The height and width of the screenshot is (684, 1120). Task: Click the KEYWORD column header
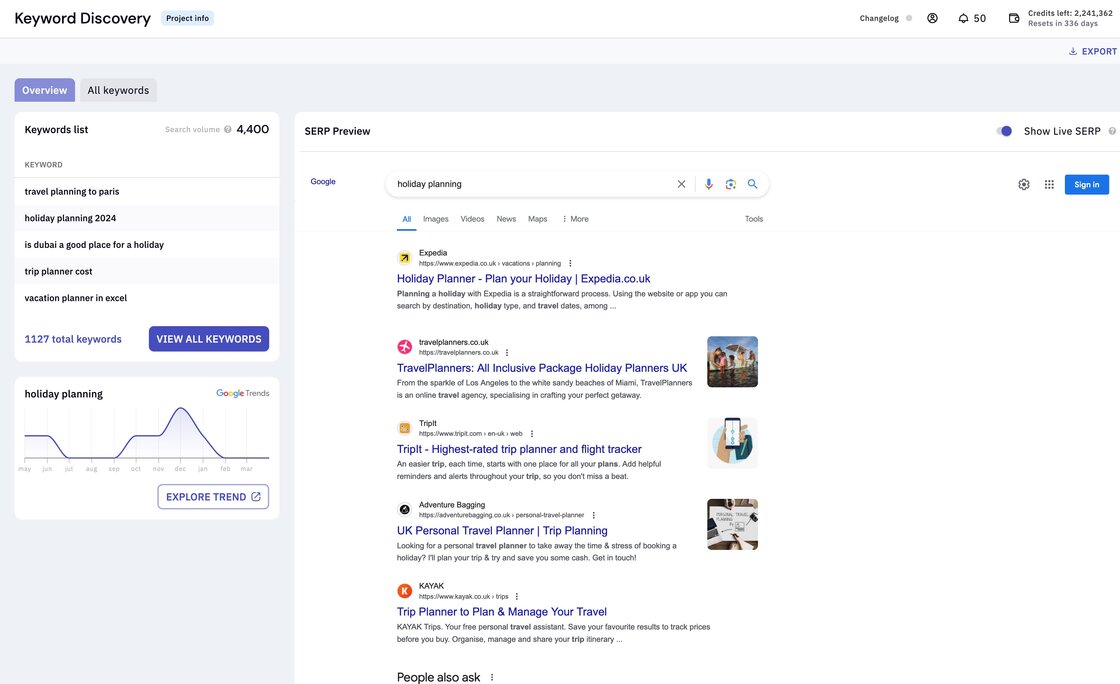click(x=44, y=165)
